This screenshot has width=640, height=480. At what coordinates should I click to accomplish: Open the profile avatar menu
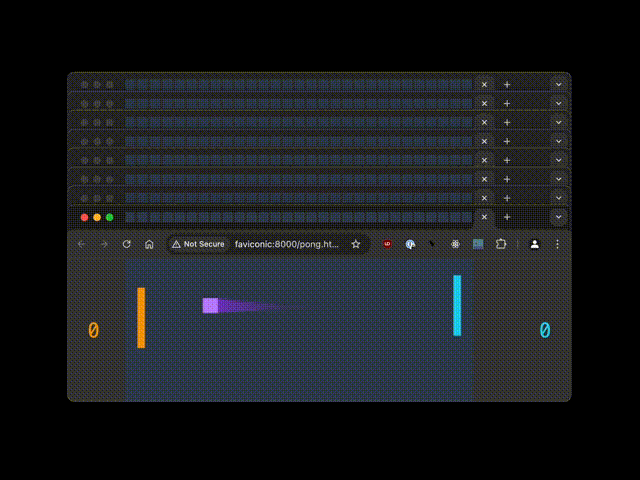click(x=535, y=244)
